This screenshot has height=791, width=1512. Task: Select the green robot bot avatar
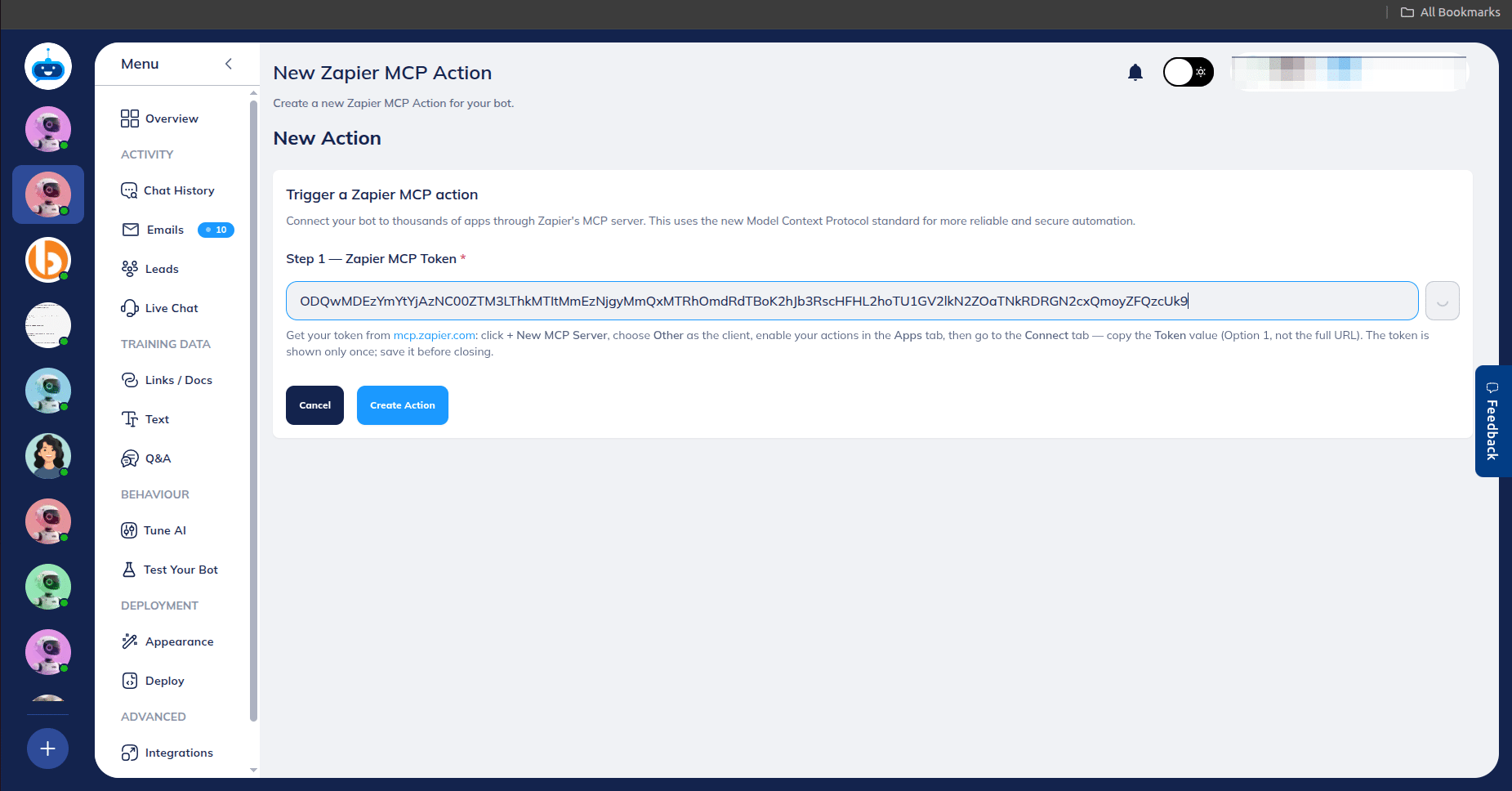[x=48, y=587]
